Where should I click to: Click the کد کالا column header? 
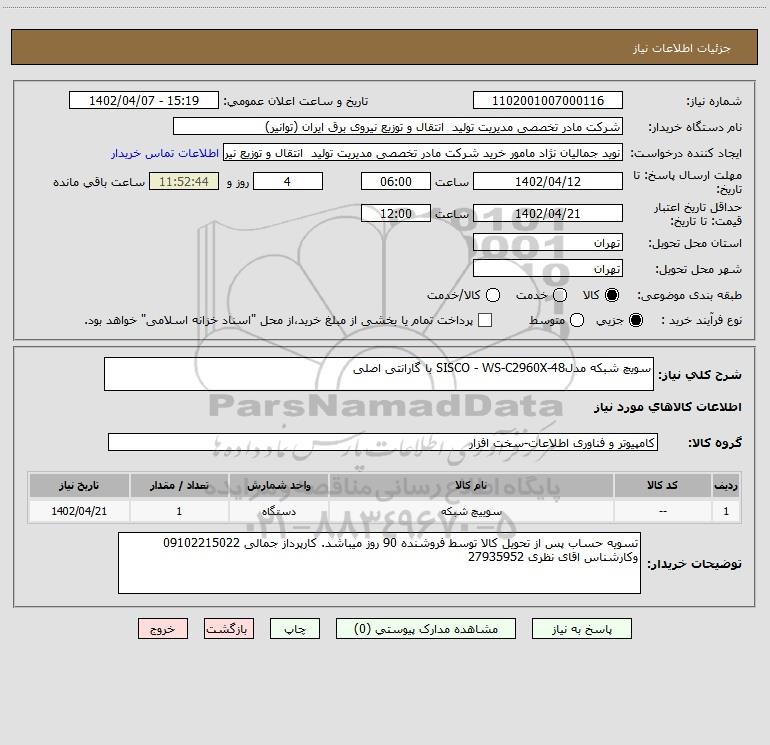(x=662, y=485)
